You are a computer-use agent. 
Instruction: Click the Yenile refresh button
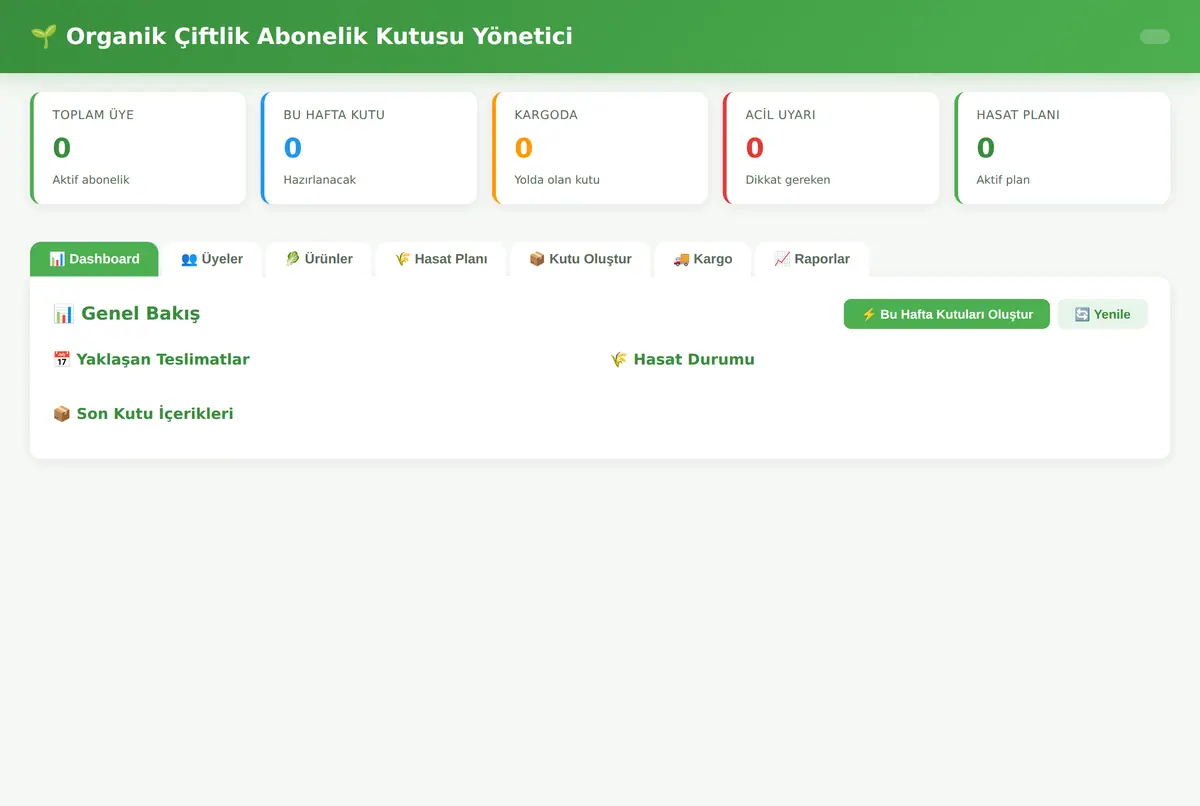[1103, 314]
